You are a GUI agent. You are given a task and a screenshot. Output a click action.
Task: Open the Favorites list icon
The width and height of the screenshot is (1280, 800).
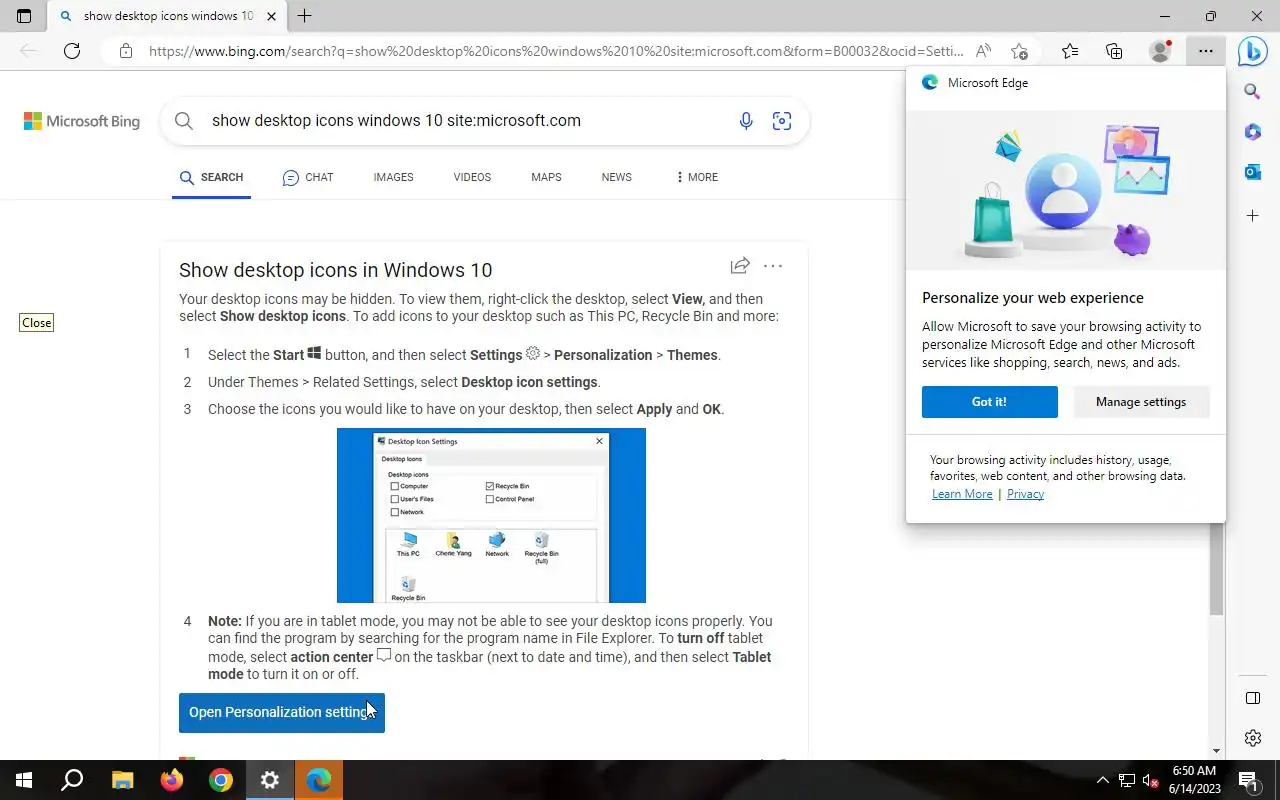coord(1070,51)
